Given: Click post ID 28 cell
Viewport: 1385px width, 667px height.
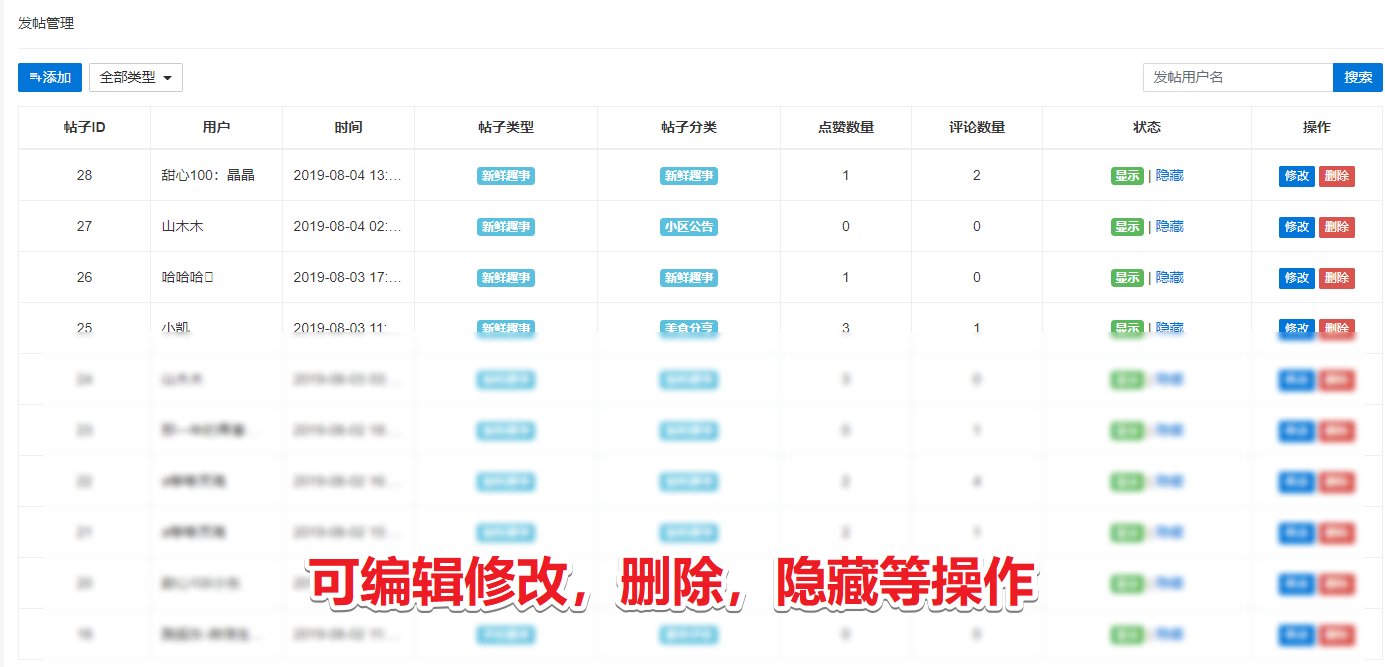Looking at the screenshot, I should point(84,176).
